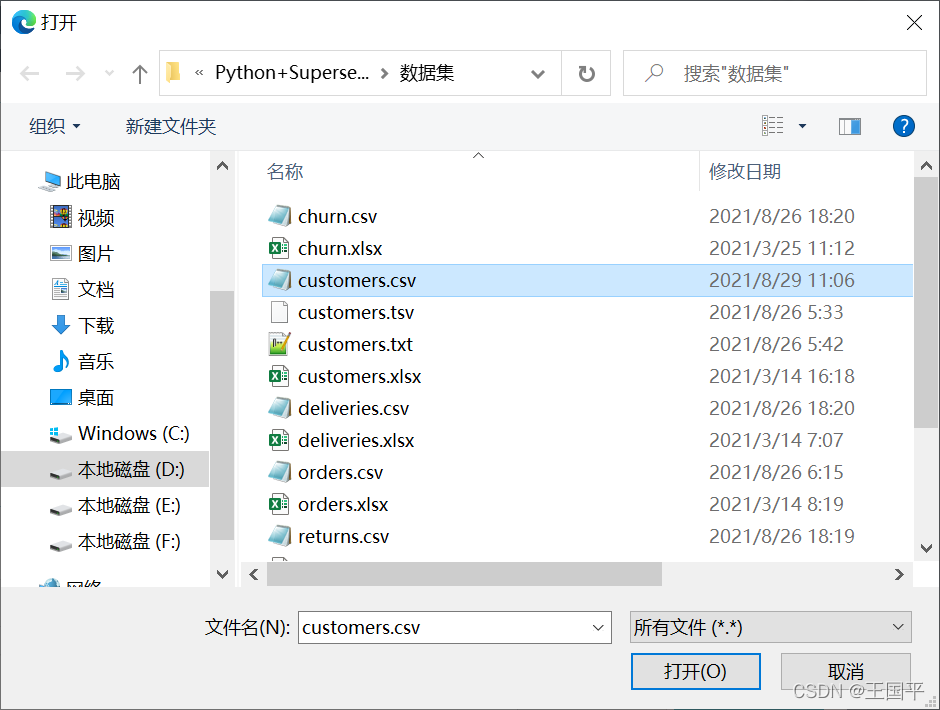Click the refresh folder icon
Viewport: 940px width, 710px height.
click(587, 74)
